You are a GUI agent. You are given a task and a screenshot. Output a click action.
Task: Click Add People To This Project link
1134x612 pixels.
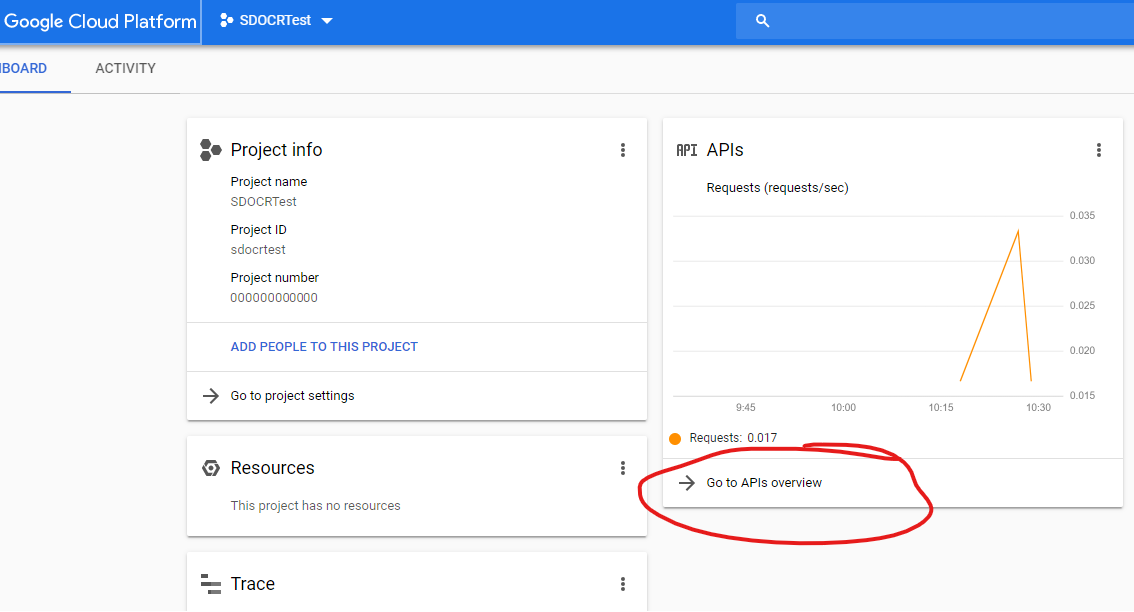[x=324, y=347]
